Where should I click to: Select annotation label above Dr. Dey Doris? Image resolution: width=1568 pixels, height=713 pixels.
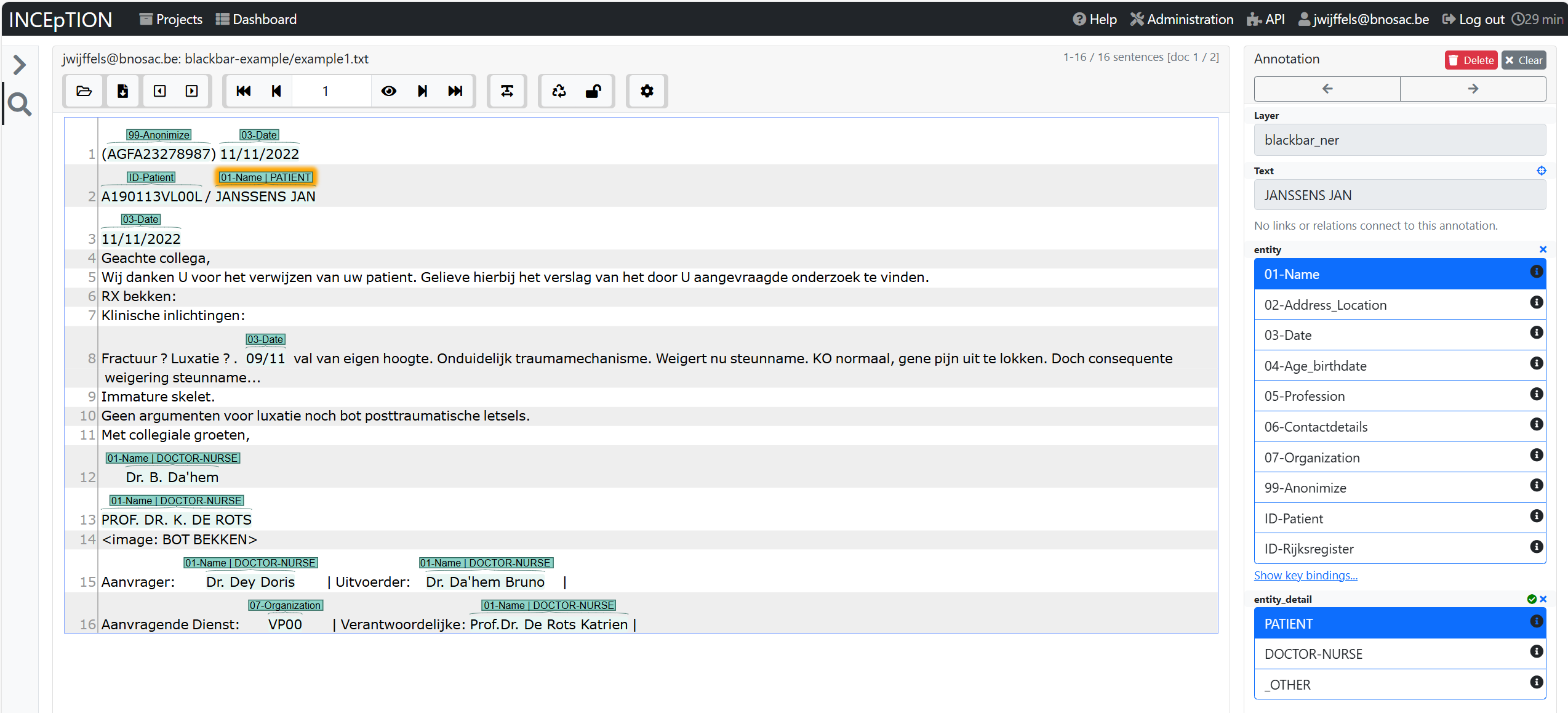(x=250, y=563)
